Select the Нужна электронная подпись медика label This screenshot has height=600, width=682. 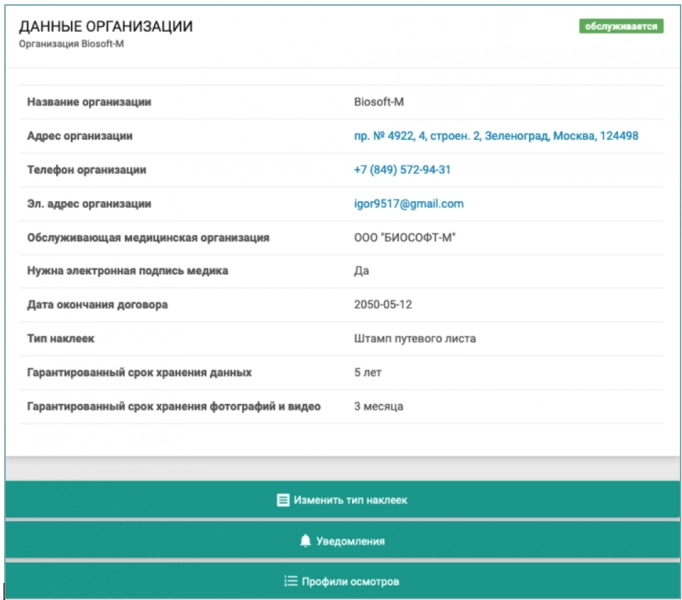127,271
